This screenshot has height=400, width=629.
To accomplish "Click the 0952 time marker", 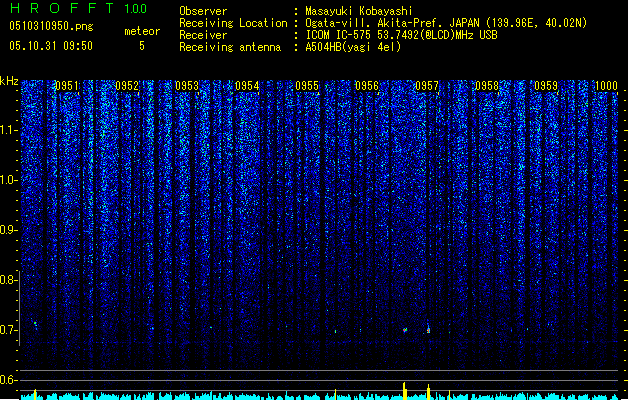I will [127, 86].
